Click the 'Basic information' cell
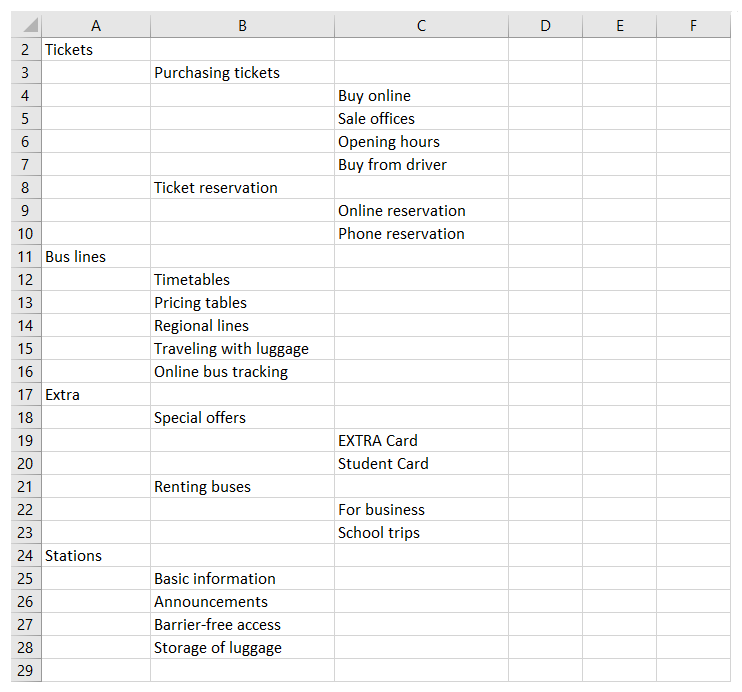 tap(242, 578)
